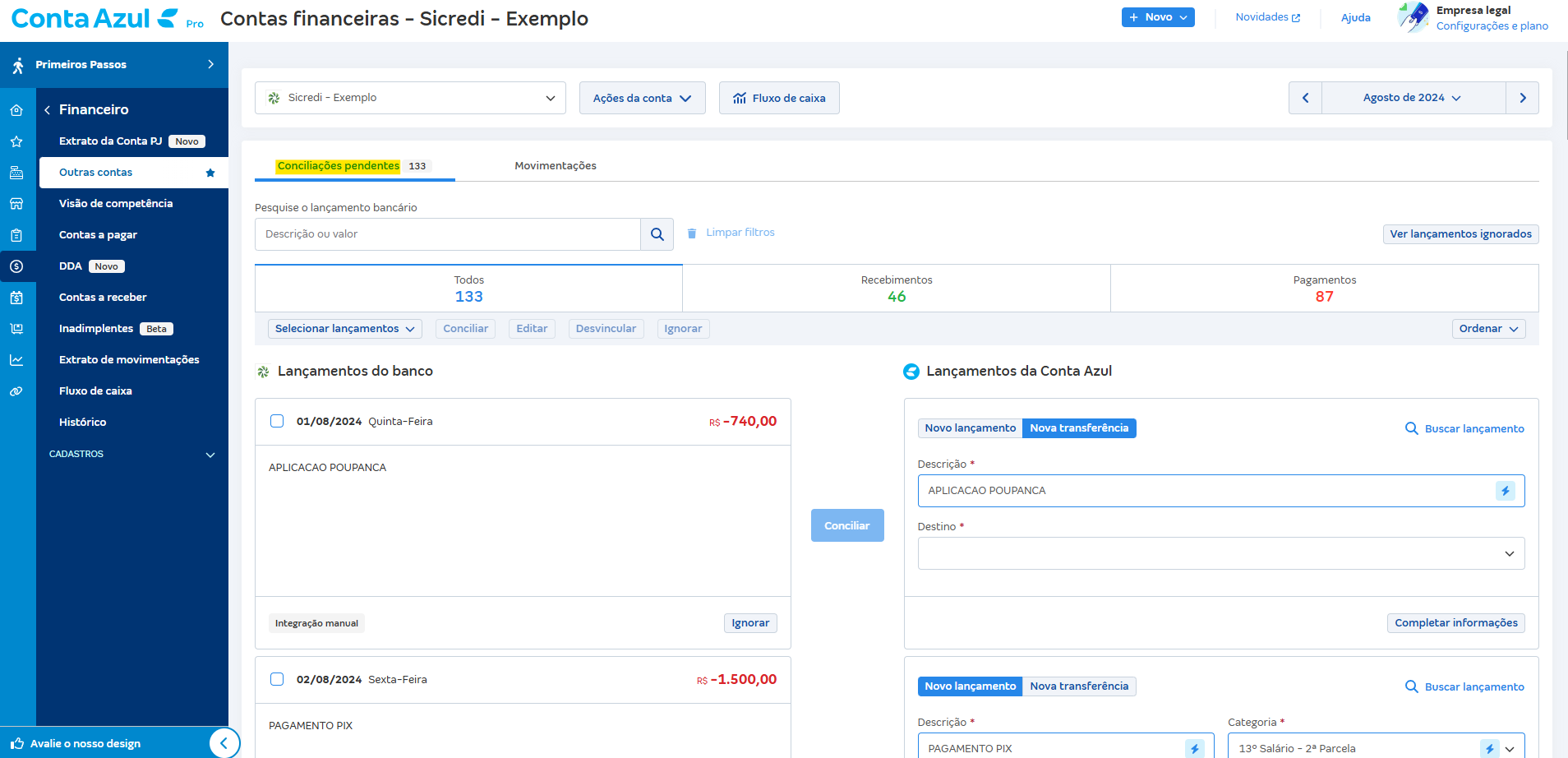Filter by Pagamentos 87
1568x758 pixels.
(x=1325, y=289)
